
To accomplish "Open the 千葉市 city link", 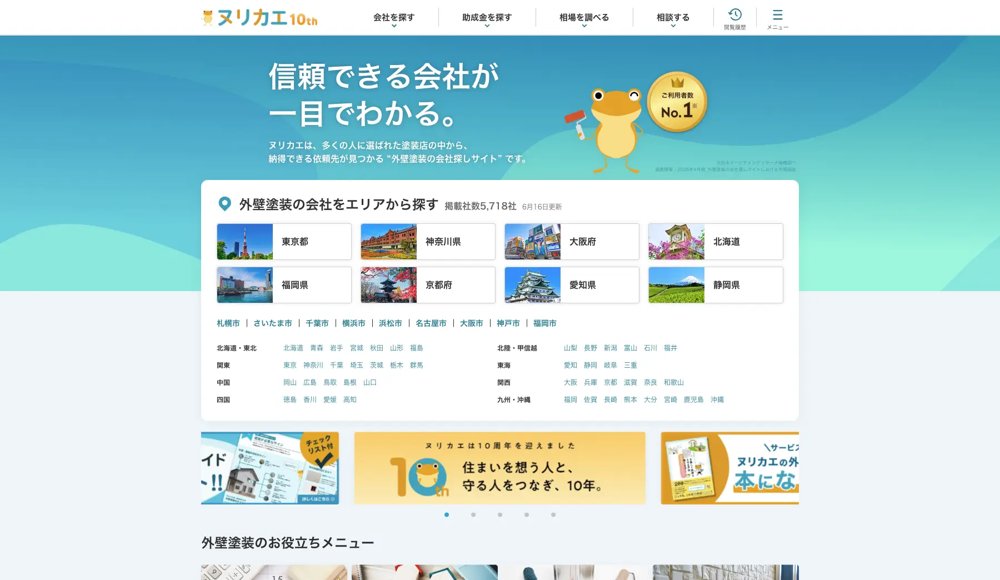I will pos(317,323).
